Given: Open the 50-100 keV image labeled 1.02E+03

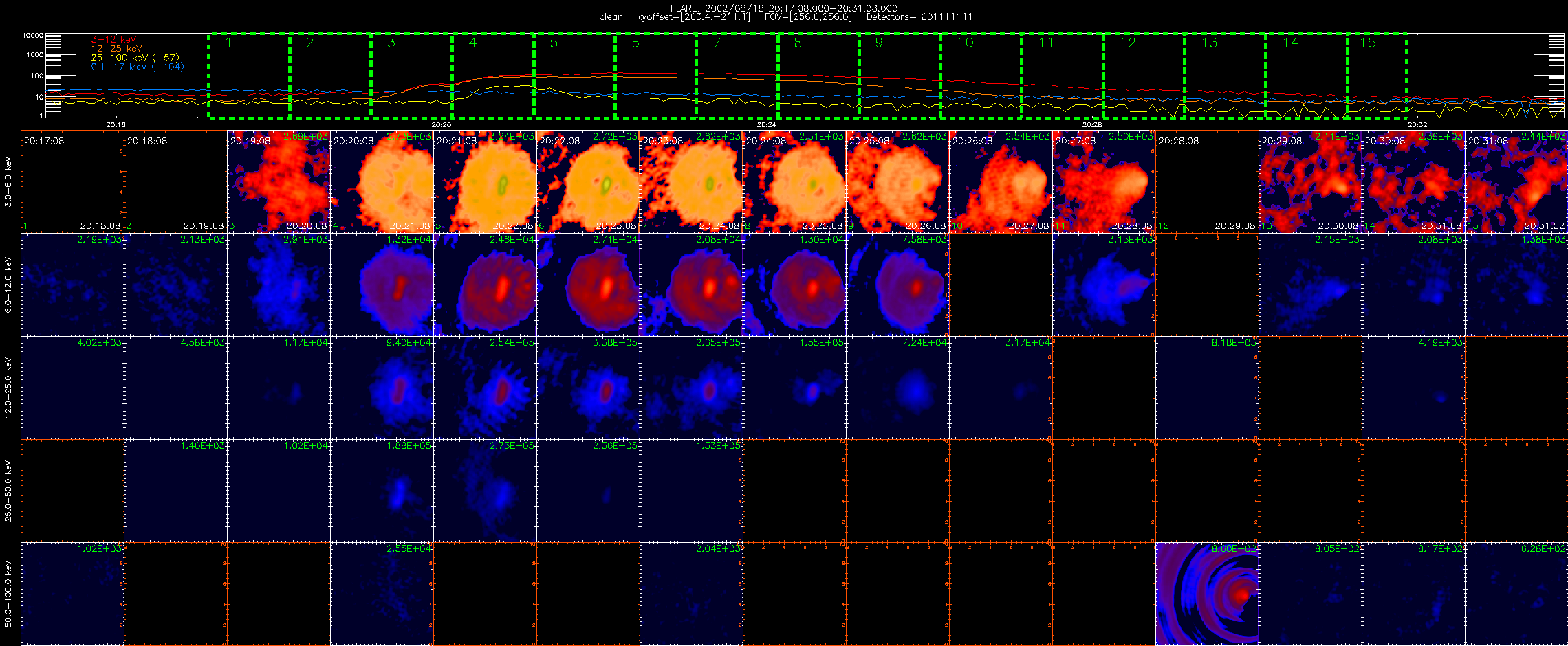Looking at the screenshot, I should tap(72, 594).
